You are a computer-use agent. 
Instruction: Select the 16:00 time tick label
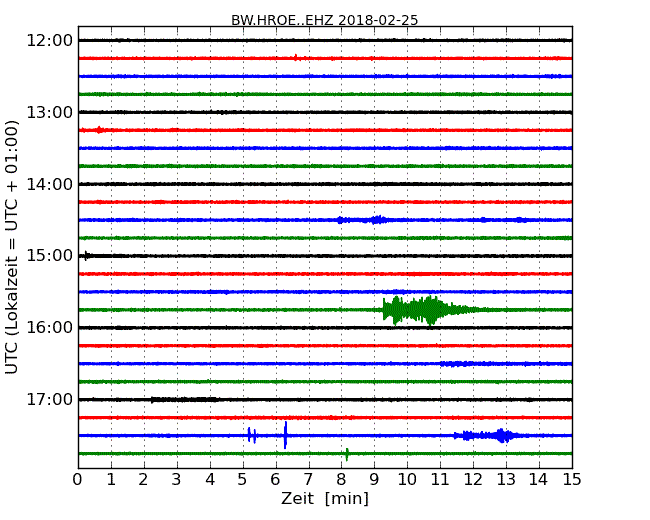click(x=49, y=328)
